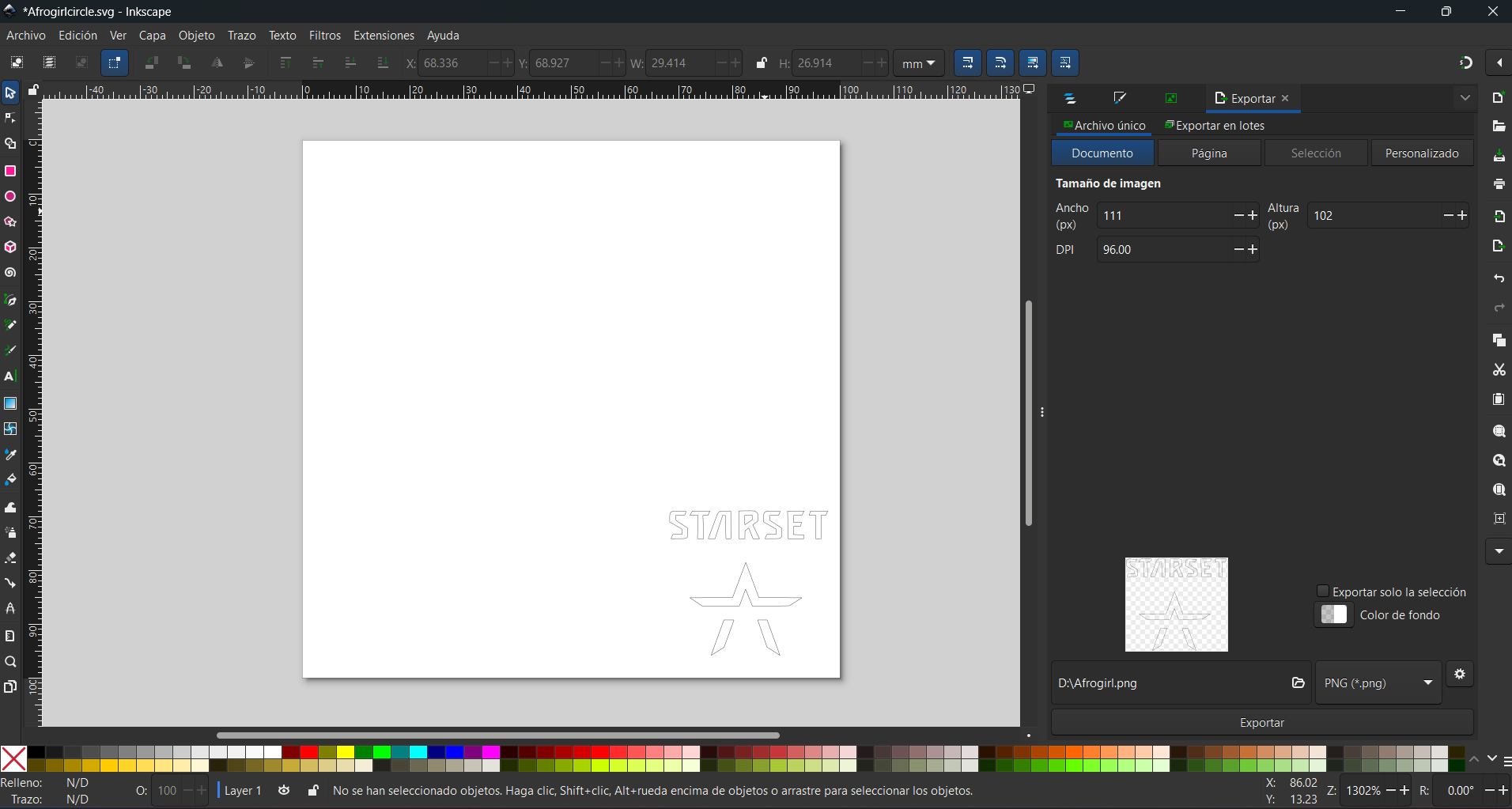Open the snapping options arrow
1512x809 pixels.
pos(1499,62)
